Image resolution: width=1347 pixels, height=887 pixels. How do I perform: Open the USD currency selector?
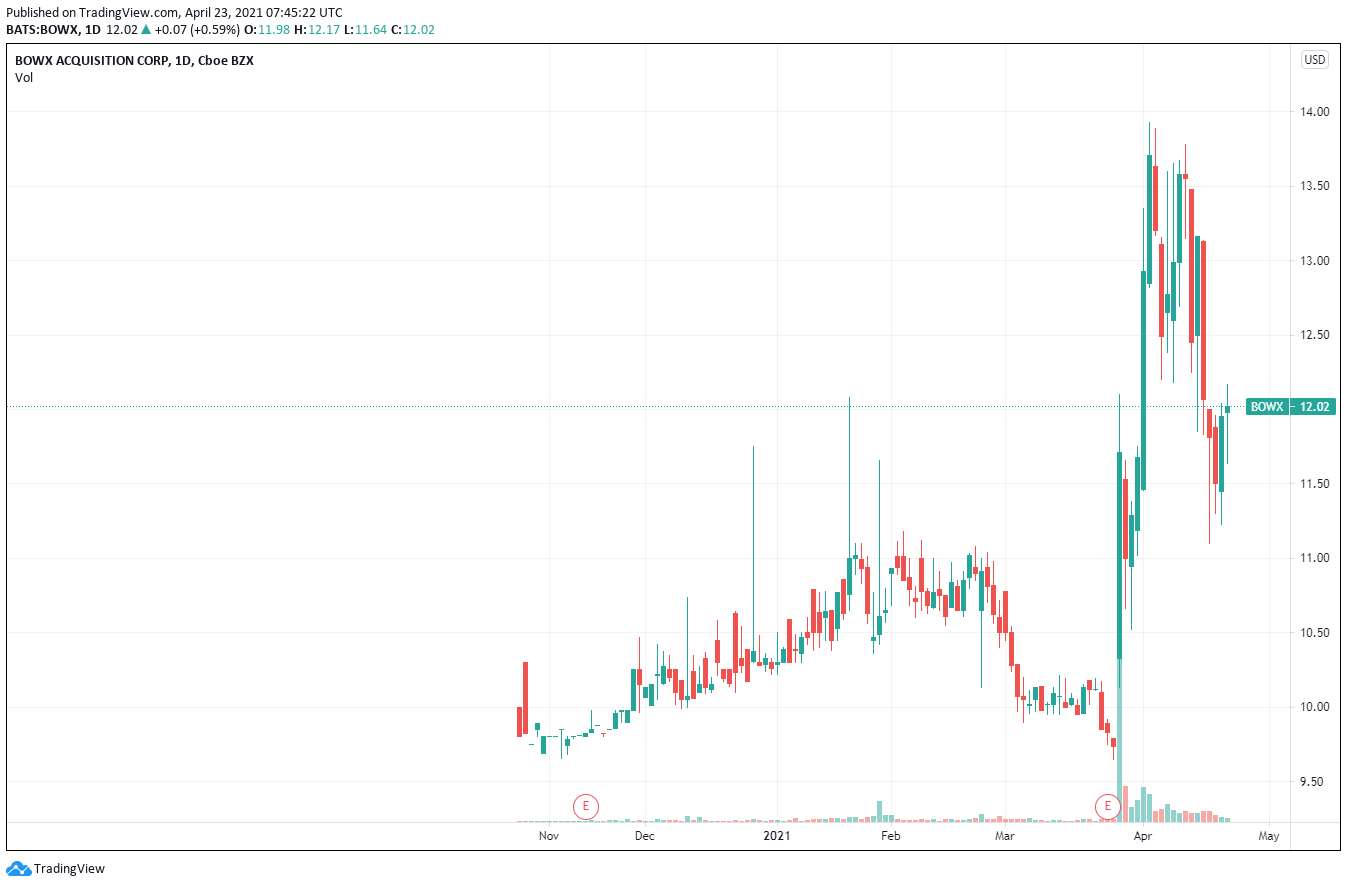tap(1314, 60)
